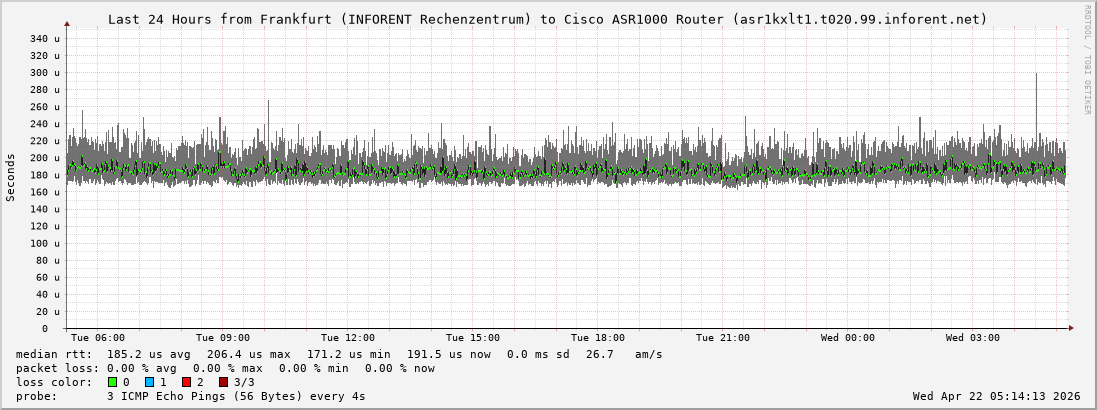Click the Tue 12:00 time axis label
The width and height of the screenshot is (1097, 410).
[x=348, y=338]
